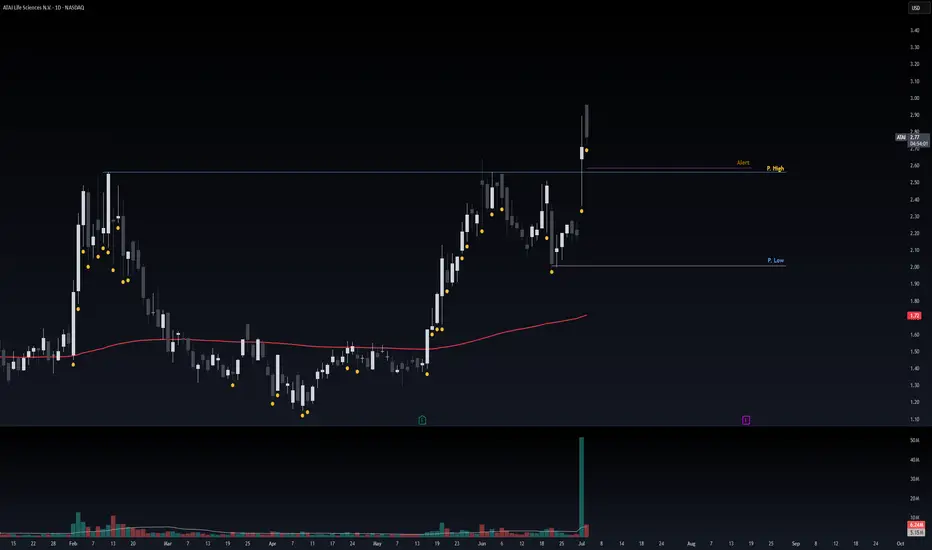
Task: Click the Jul date on time axis
Action: pyautogui.click(x=582, y=543)
